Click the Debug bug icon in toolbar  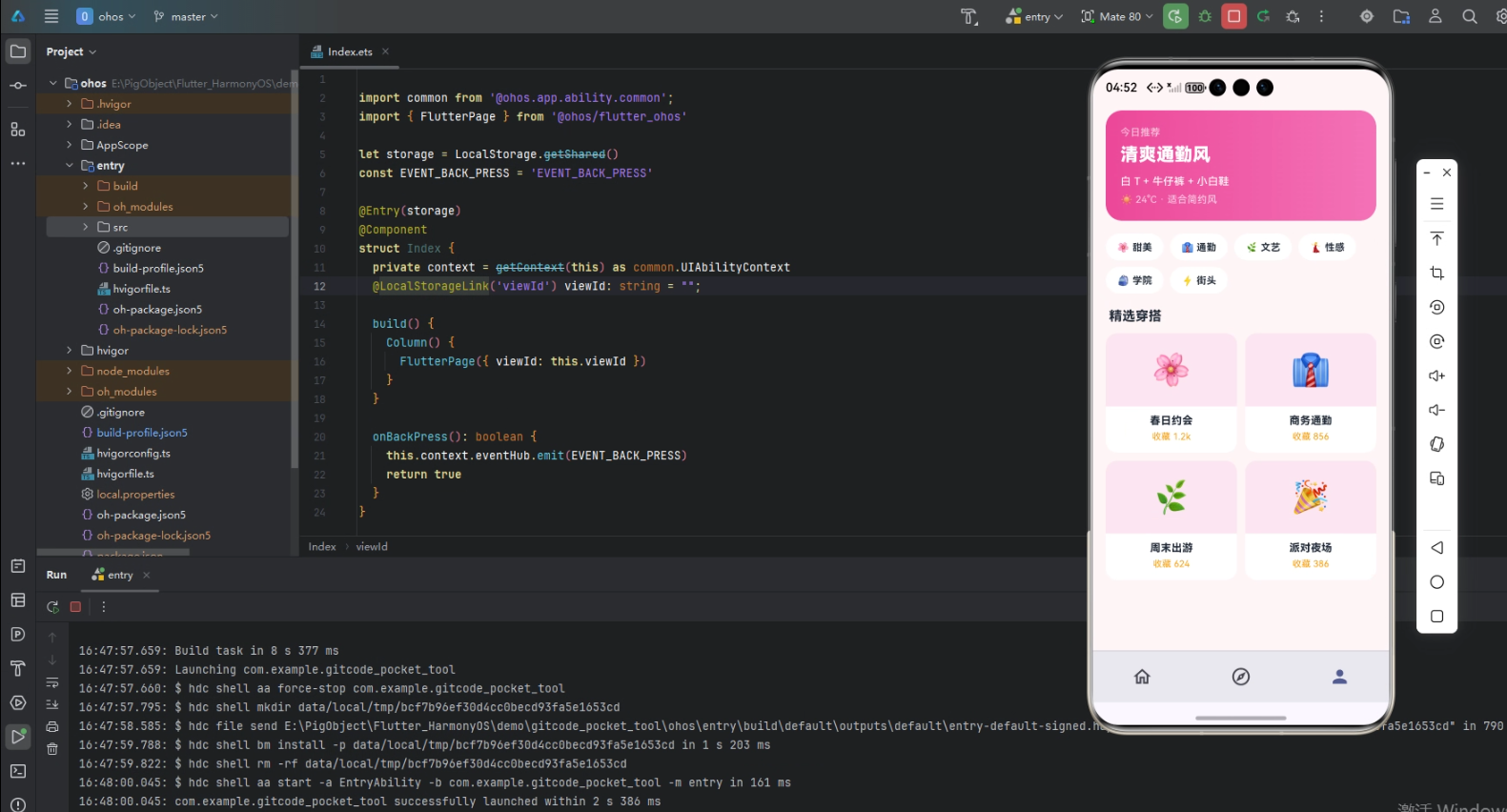(1205, 16)
